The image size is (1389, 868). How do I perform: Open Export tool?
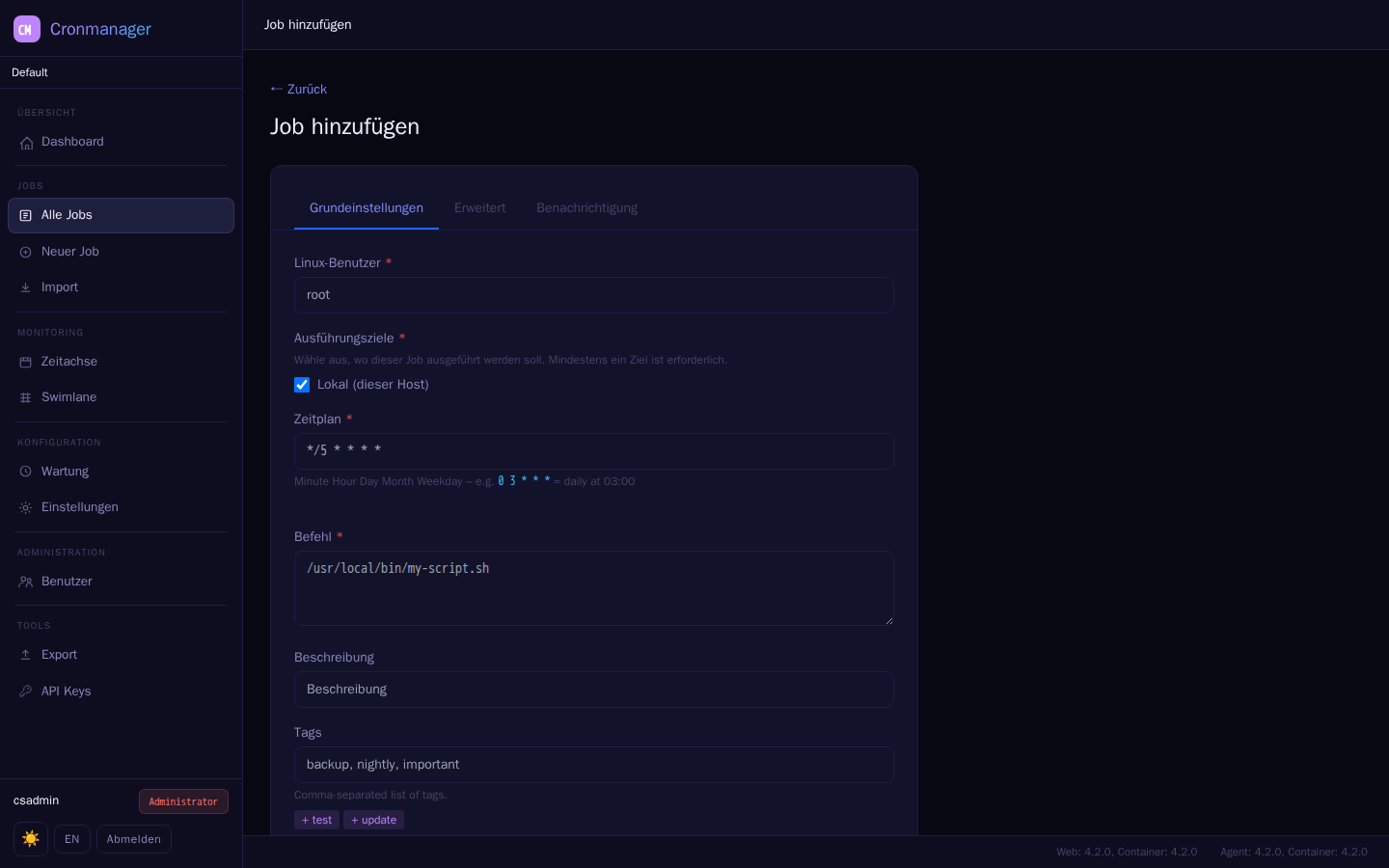point(121,655)
